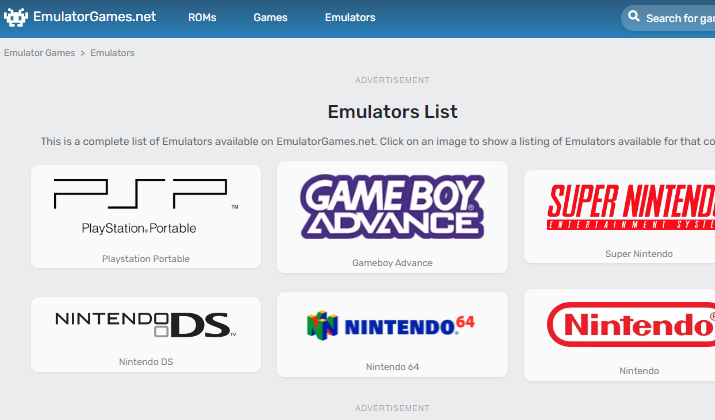The width and height of the screenshot is (715, 420).
Task: Open the EmulatorGames.net home link
Action: pos(94,17)
